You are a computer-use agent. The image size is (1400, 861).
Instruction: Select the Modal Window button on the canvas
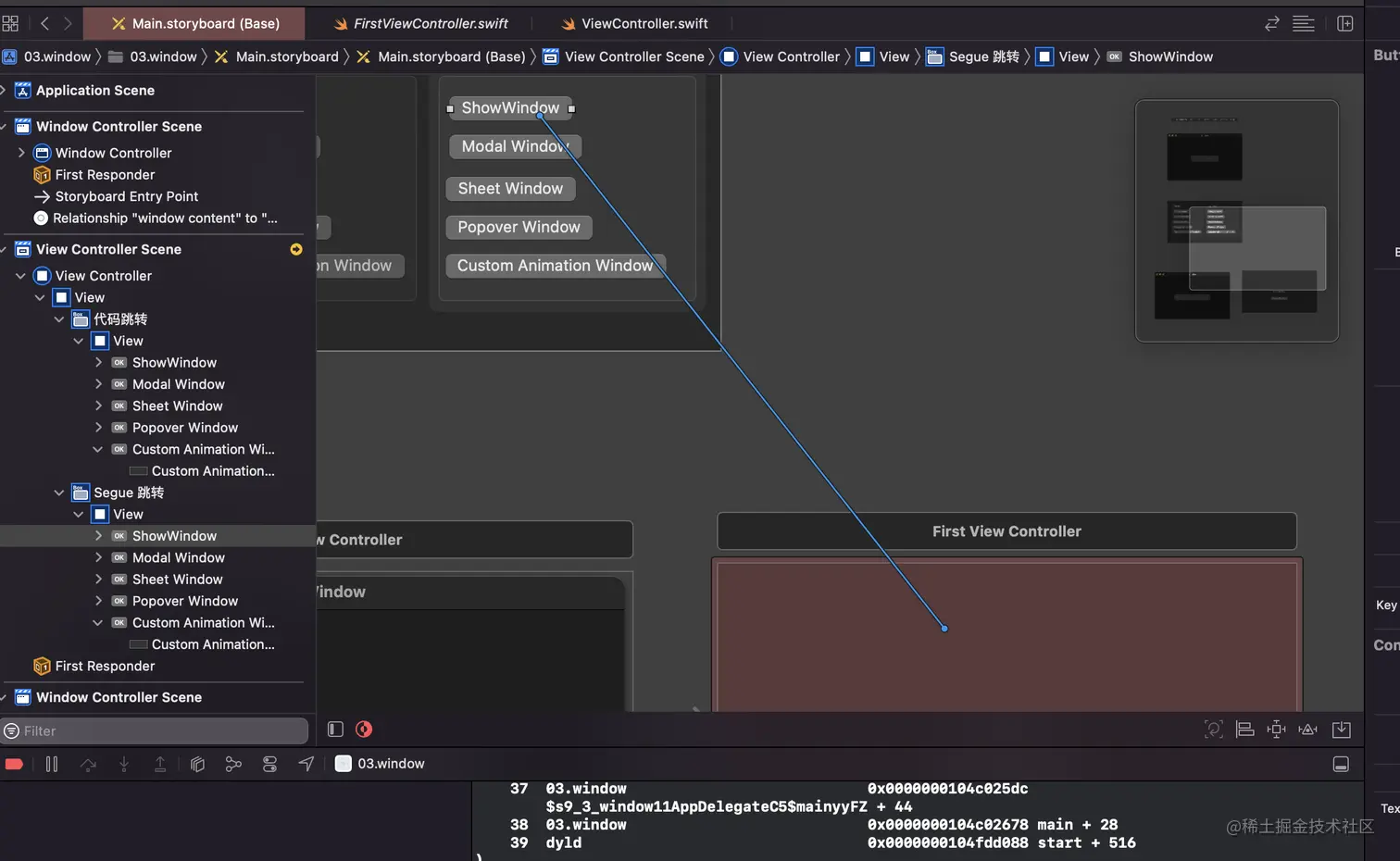(x=515, y=146)
